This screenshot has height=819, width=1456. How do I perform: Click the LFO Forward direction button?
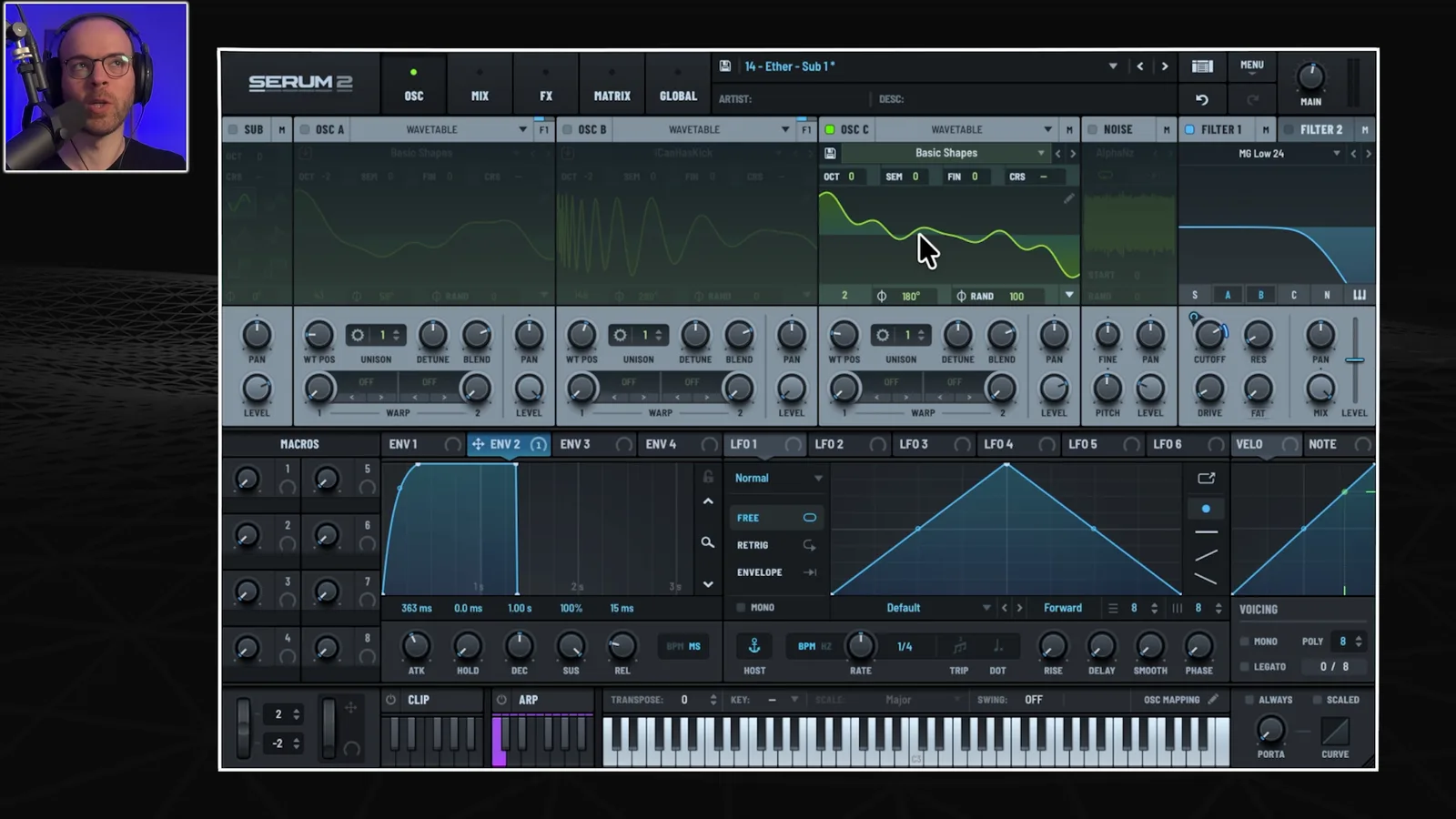coord(1062,608)
